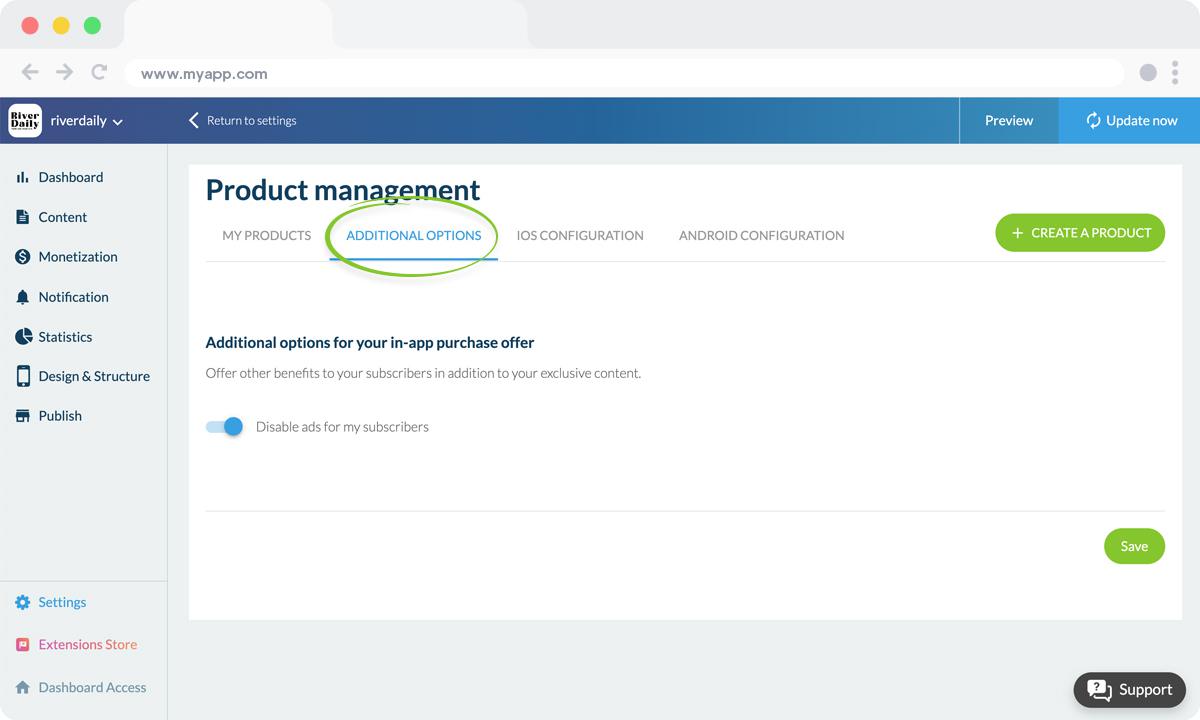
Task: Toggle Disable ads for my subscribers switch
Action: click(x=225, y=427)
